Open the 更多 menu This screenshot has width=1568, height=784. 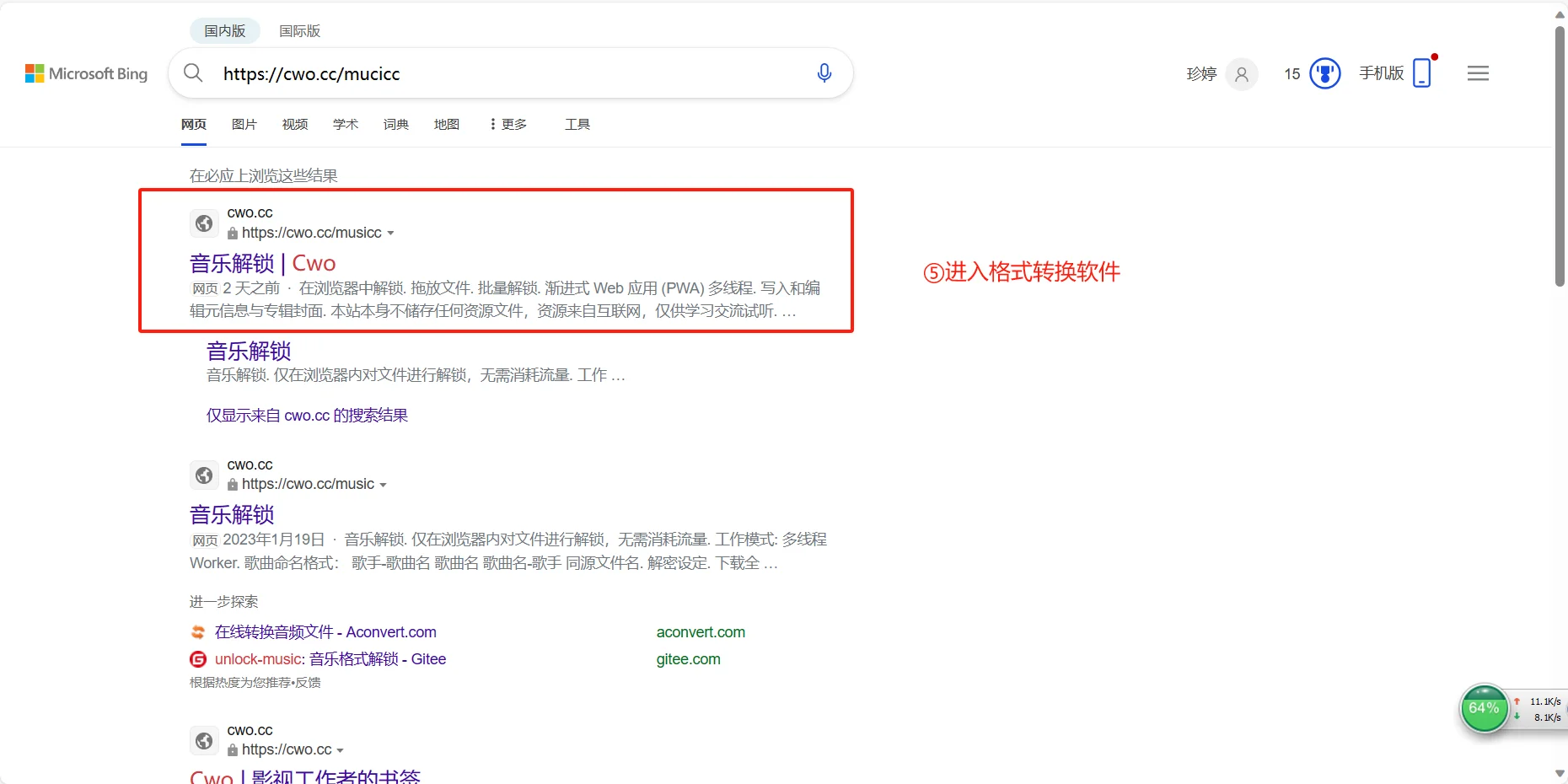(508, 125)
